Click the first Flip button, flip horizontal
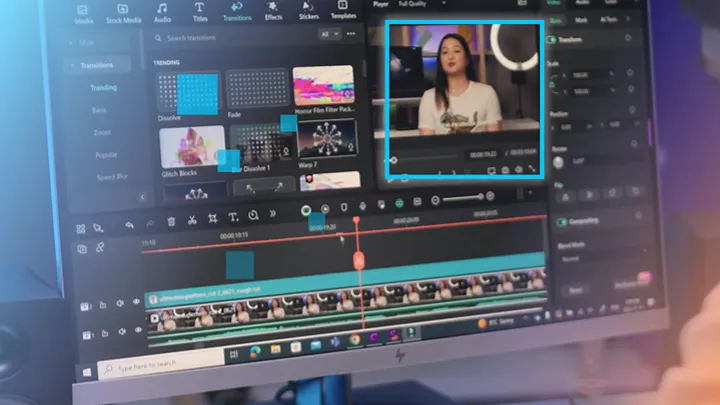720x405 pixels. 566,197
